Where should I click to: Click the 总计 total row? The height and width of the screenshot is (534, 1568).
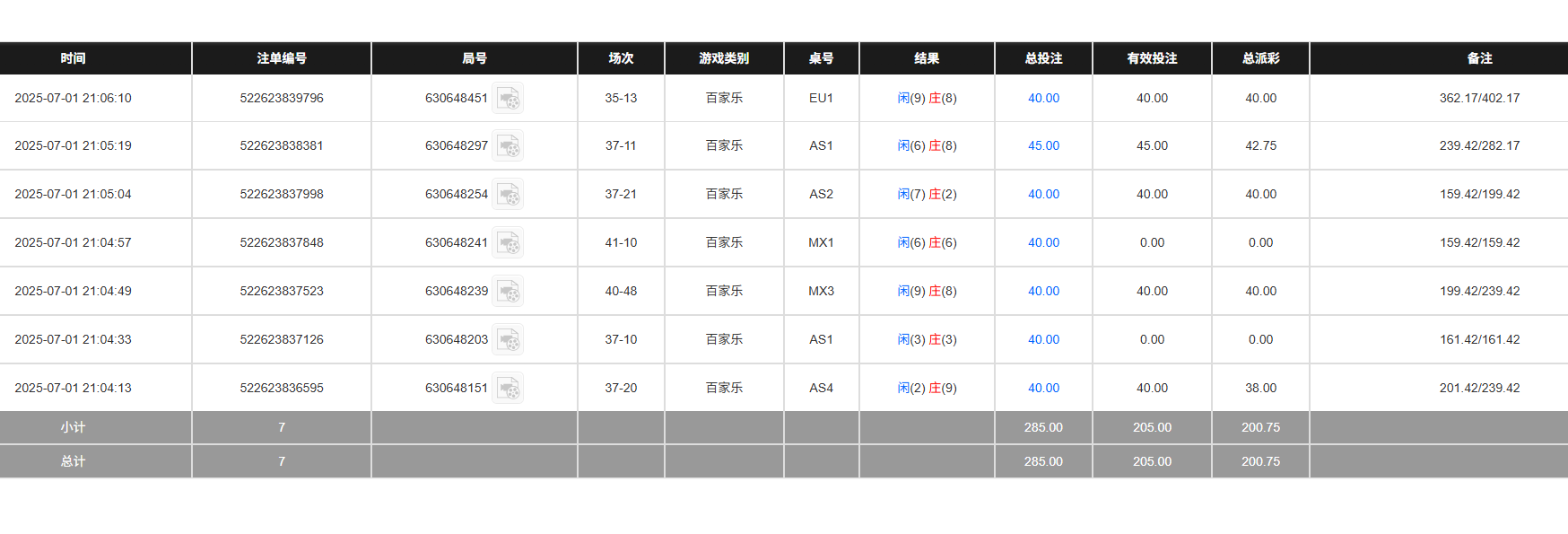point(74,461)
